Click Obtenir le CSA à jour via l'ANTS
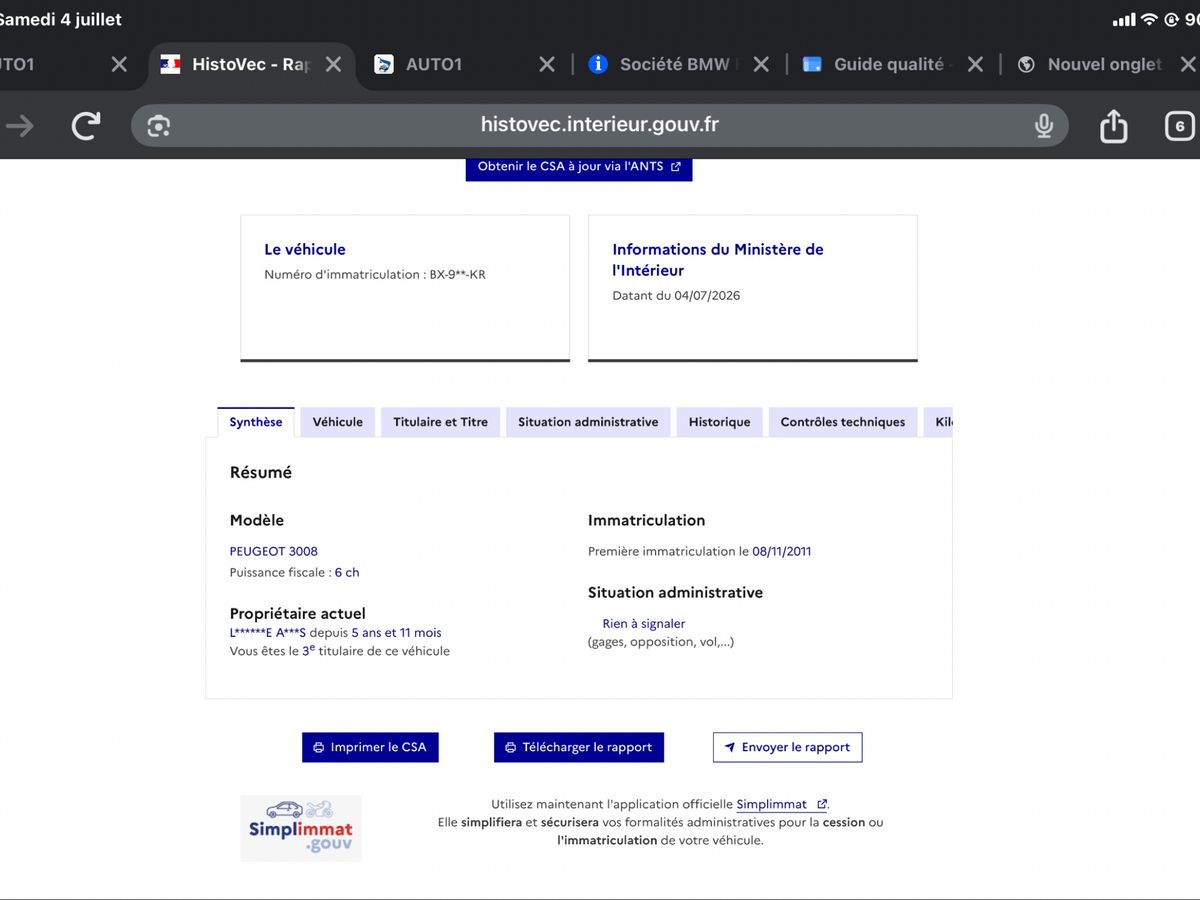 pos(579,167)
